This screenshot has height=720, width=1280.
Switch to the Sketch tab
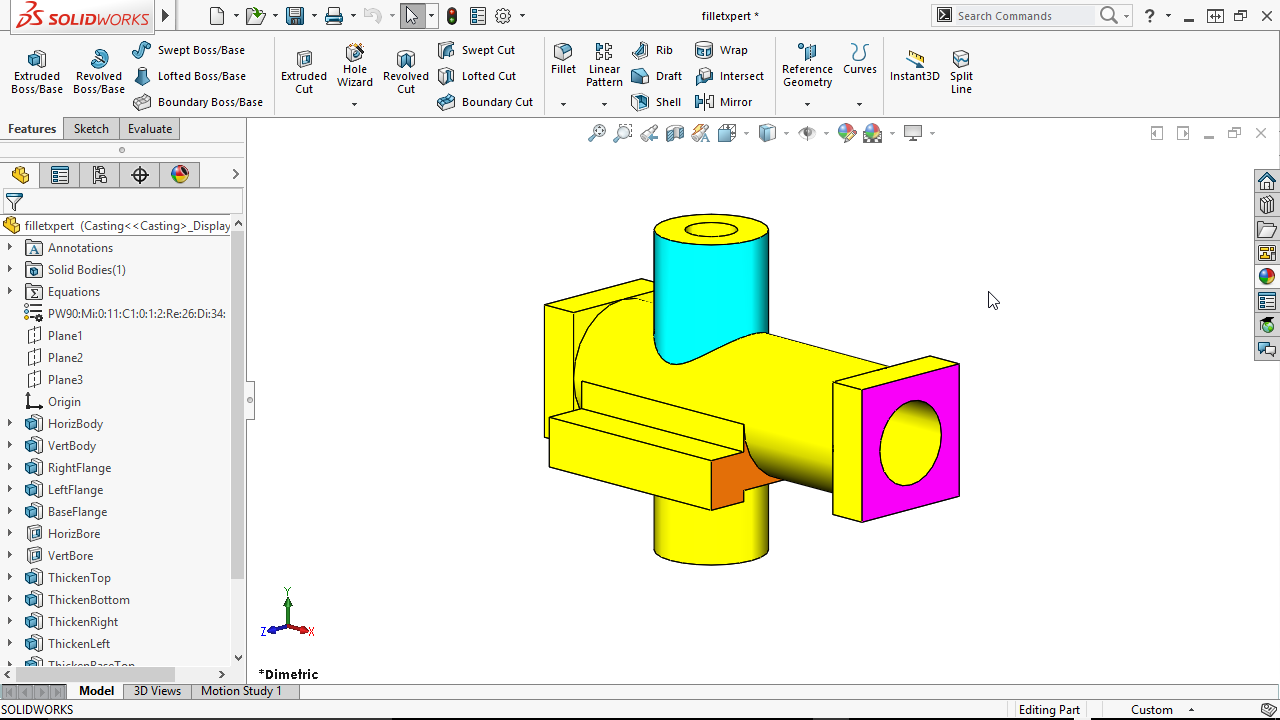pyautogui.click(x=91, y=128)
